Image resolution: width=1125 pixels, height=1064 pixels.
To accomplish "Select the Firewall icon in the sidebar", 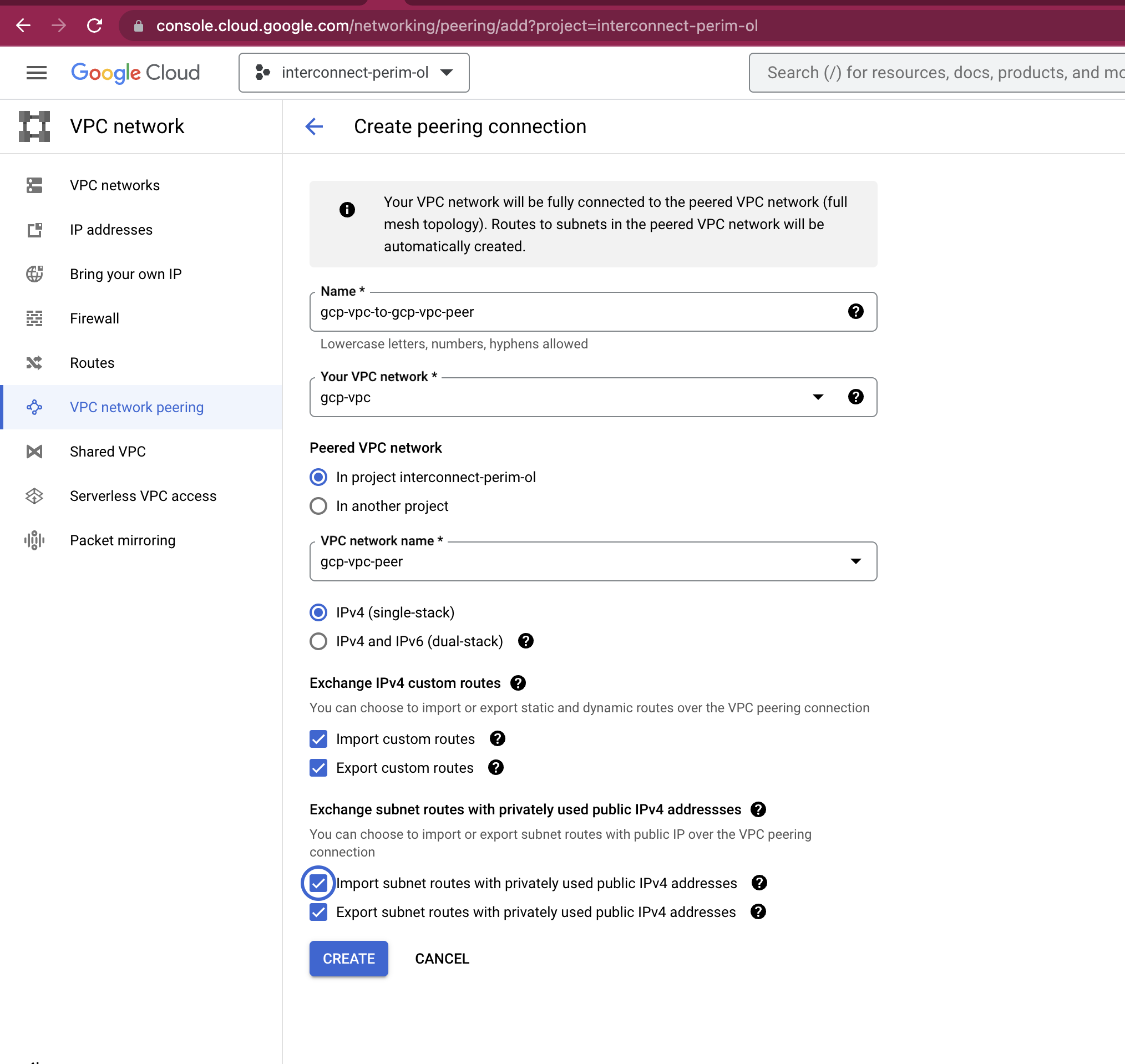I will pos(34,318).
